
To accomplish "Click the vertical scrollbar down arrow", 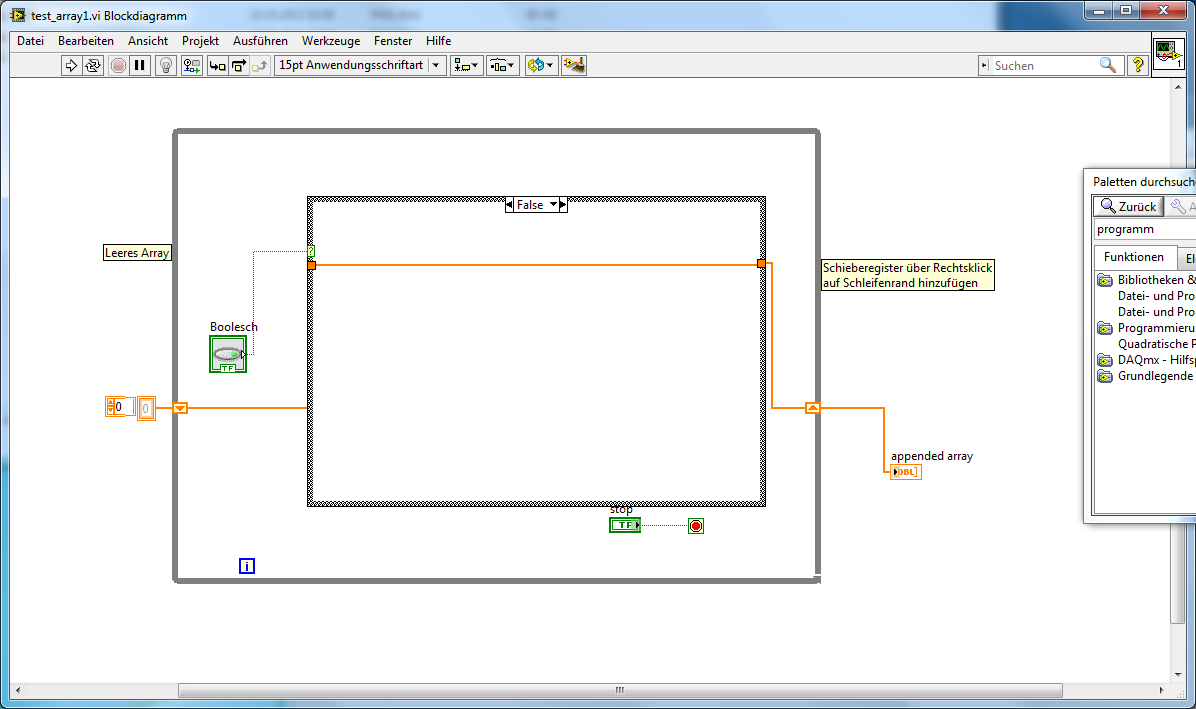I will [x=1178, y=674].
